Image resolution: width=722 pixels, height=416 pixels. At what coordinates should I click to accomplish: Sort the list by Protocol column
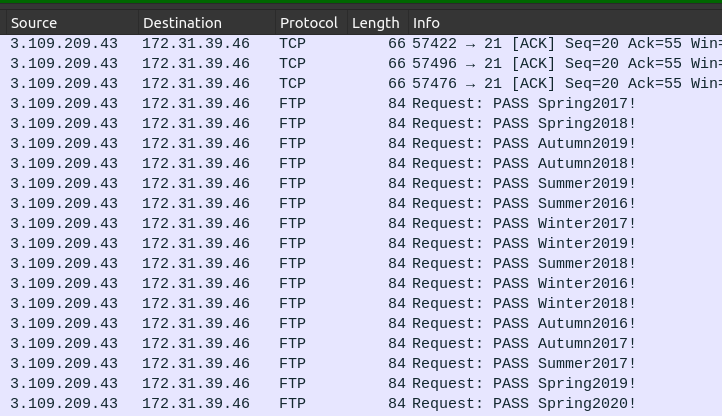coord(309,23)
